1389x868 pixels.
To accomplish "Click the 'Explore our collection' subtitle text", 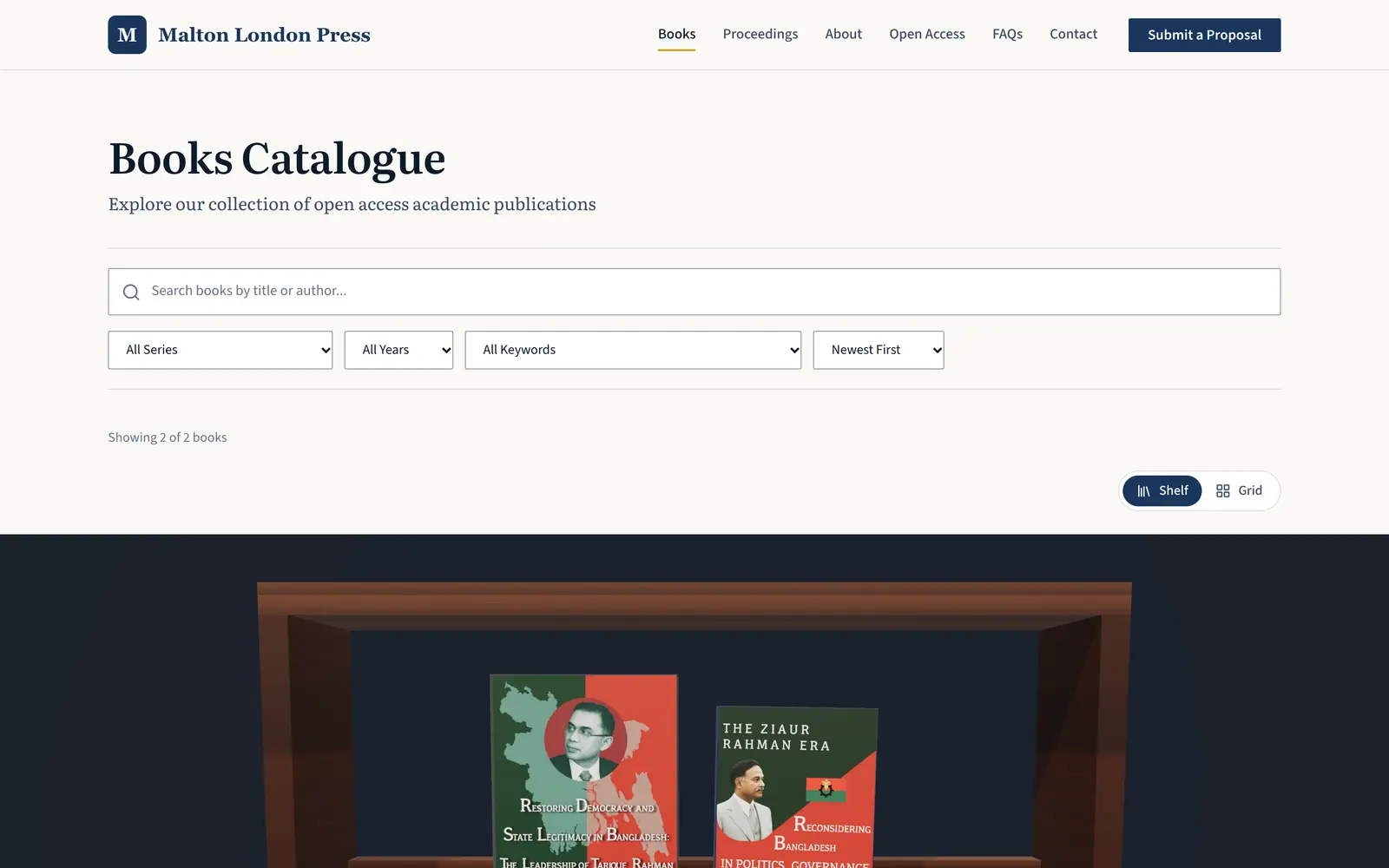I will pyautogui.click(x=352, y=204).
